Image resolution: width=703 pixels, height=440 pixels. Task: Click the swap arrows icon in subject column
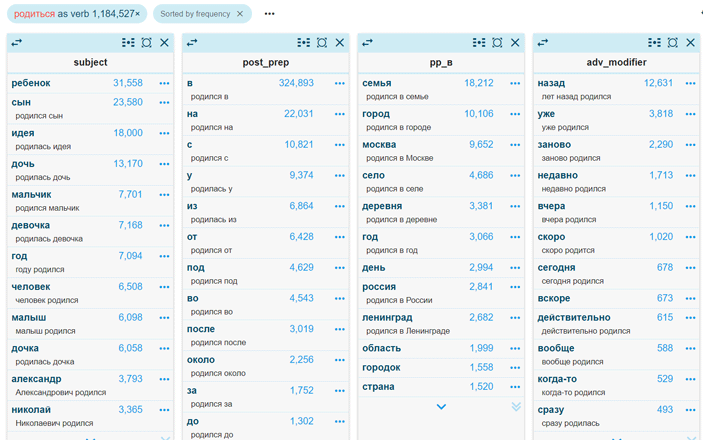(17, 43)
